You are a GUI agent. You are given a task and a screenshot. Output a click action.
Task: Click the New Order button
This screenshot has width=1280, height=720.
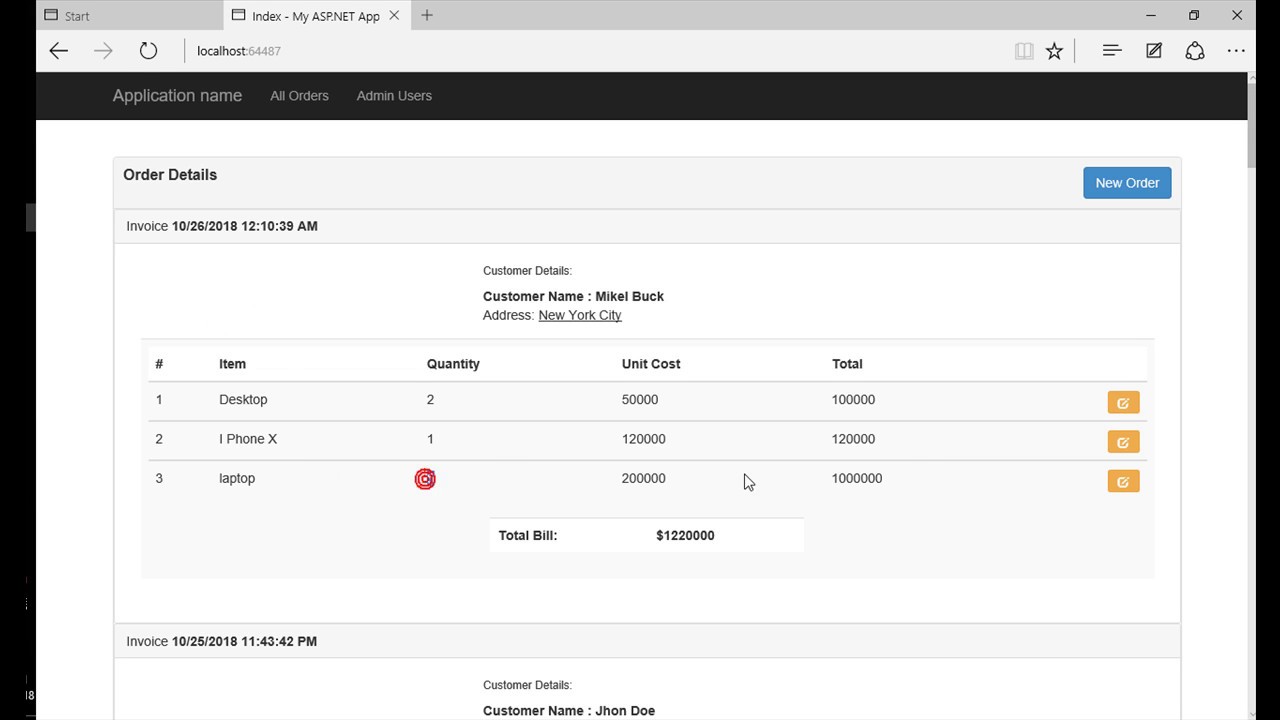(1127, 183)
